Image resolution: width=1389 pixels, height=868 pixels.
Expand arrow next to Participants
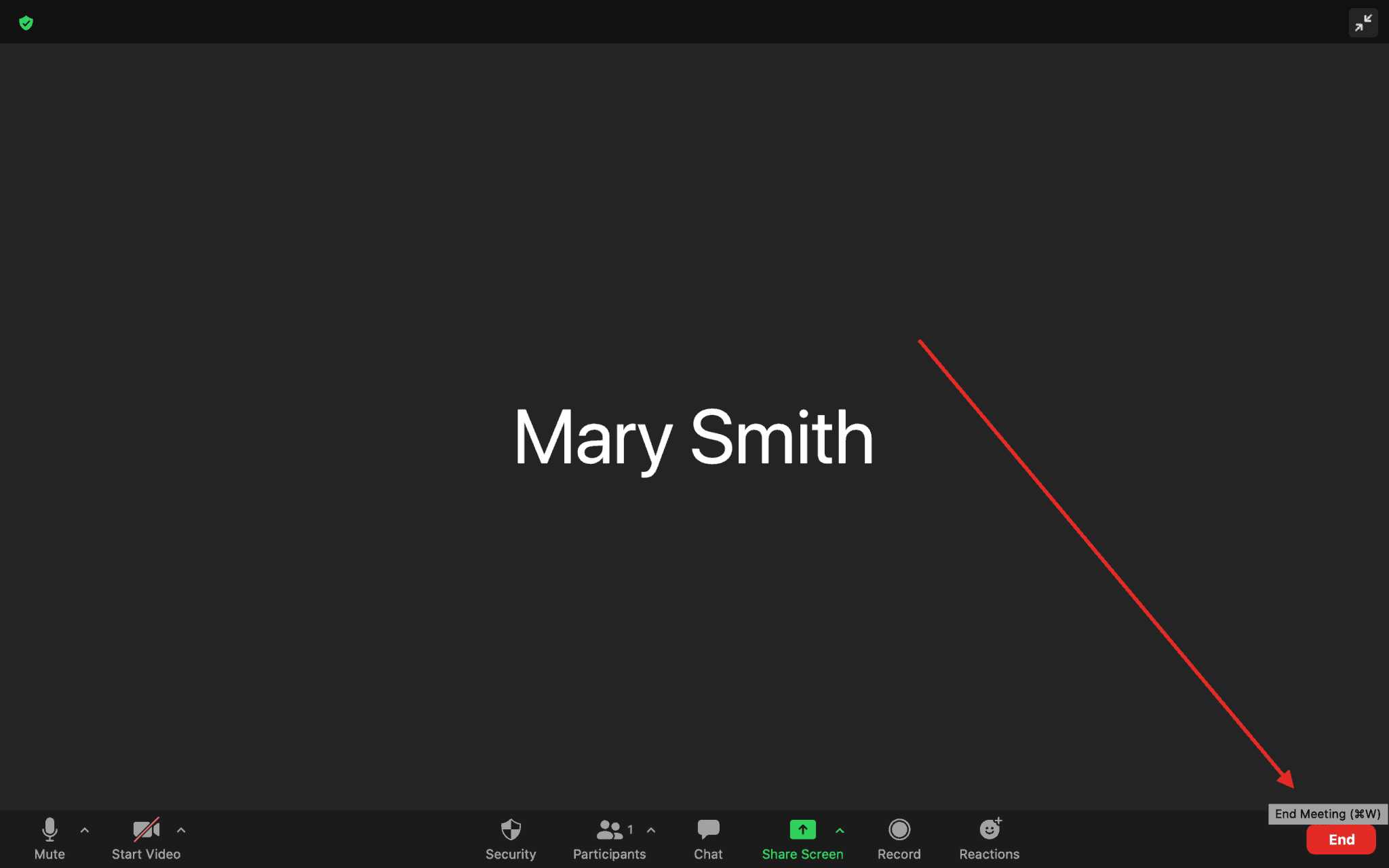click(651, 829)
